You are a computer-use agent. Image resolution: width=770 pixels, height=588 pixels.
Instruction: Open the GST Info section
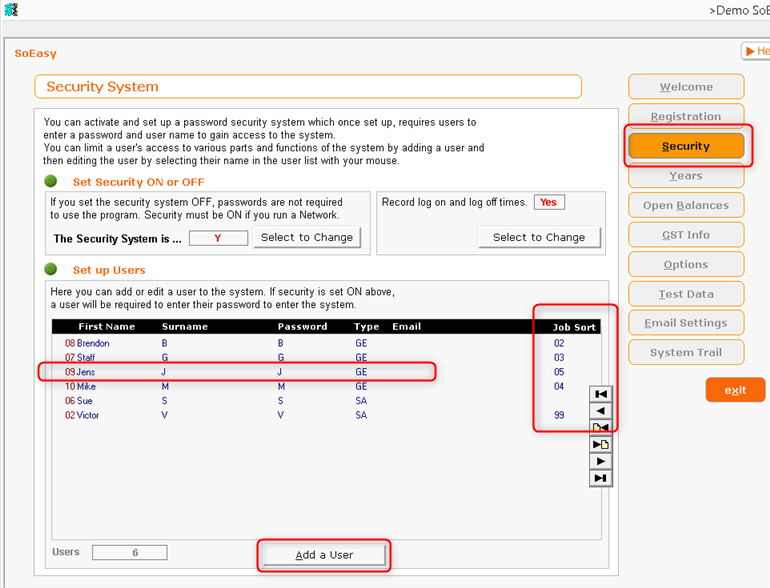[x=686, y=235]
